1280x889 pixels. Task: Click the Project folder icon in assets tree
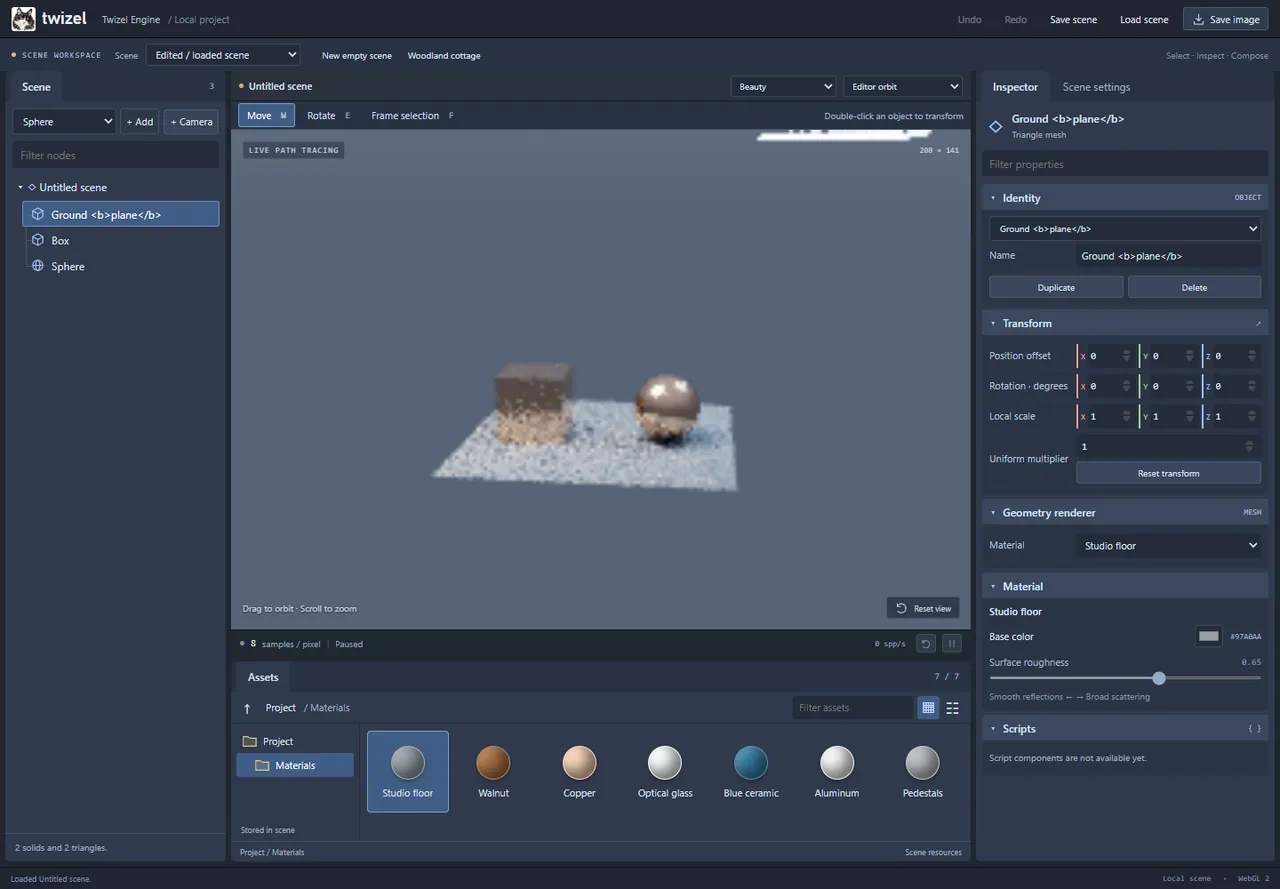(249, 741)
